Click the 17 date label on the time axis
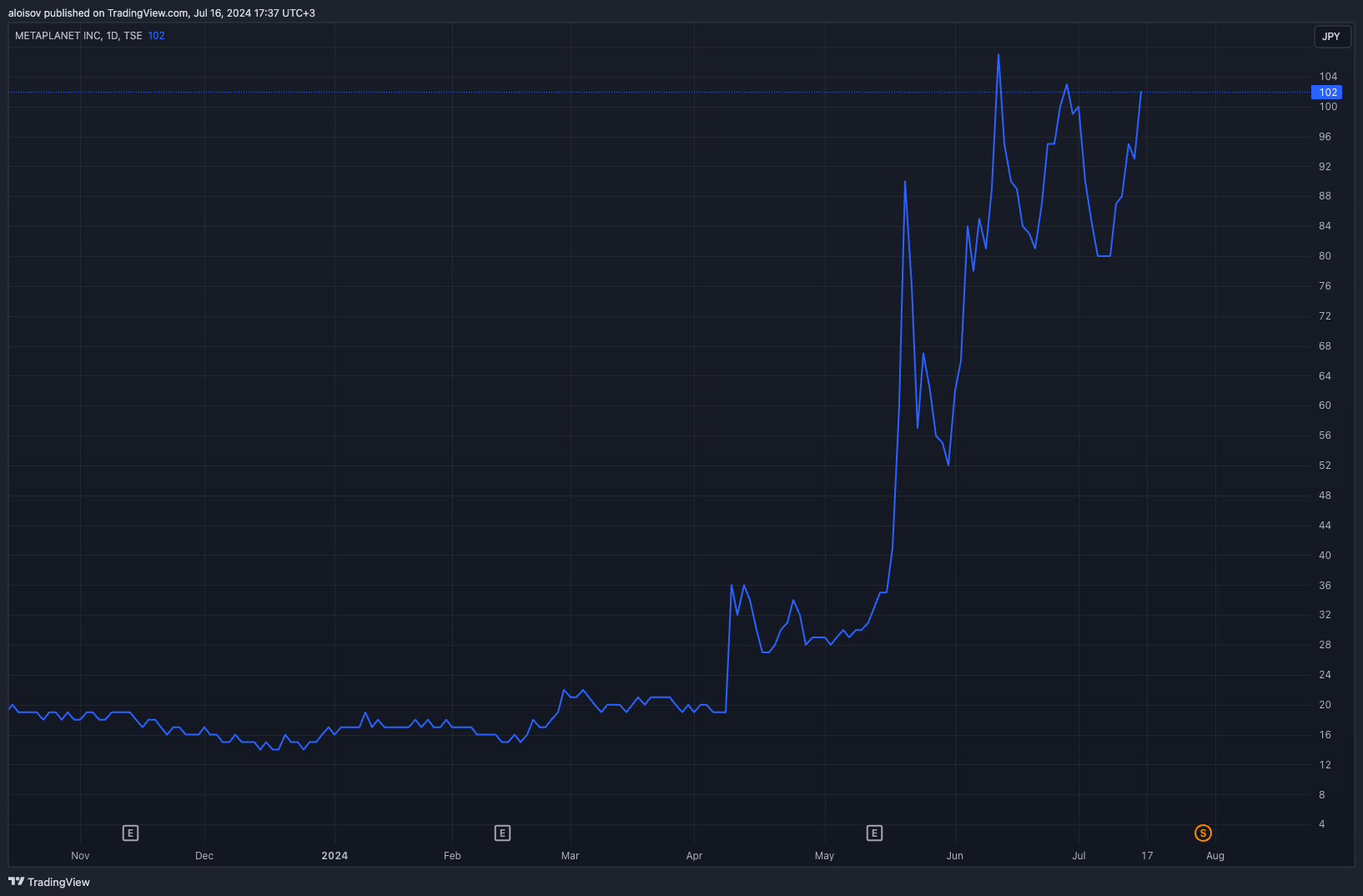The image size is (1363, 896). [x=1147, y=856]
